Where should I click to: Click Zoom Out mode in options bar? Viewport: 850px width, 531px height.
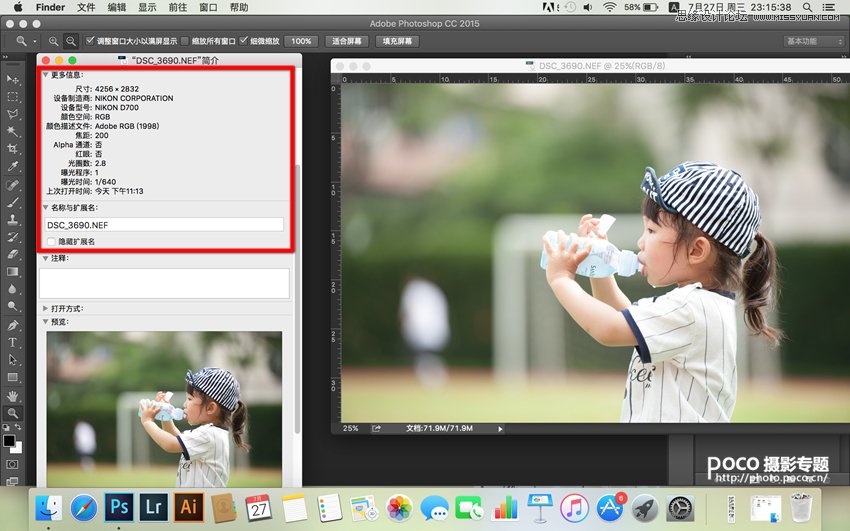pyautogui.click(x=70, y=41)
